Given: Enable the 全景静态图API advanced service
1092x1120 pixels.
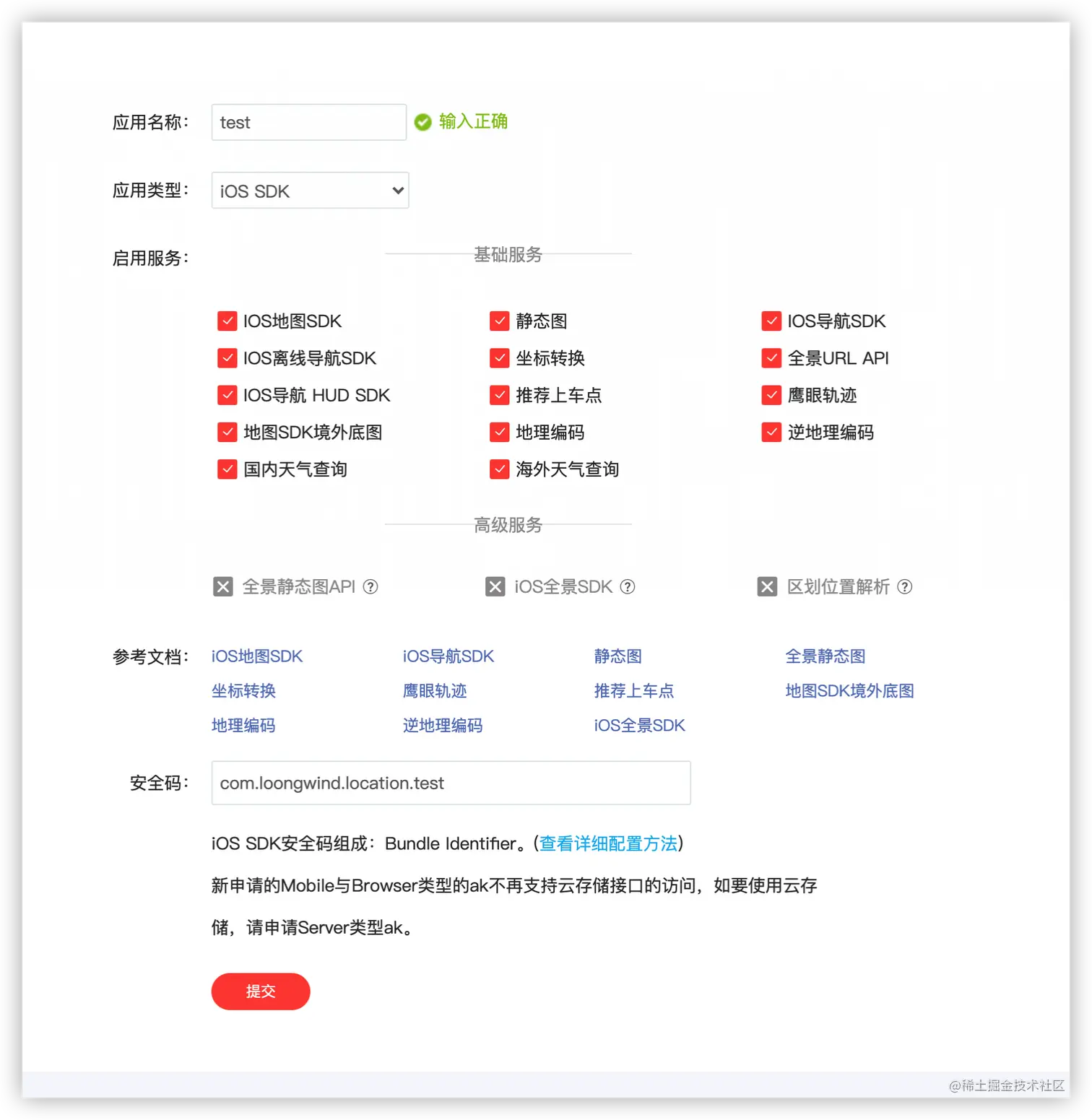Looking at the screenshot, I should [223, 586].
